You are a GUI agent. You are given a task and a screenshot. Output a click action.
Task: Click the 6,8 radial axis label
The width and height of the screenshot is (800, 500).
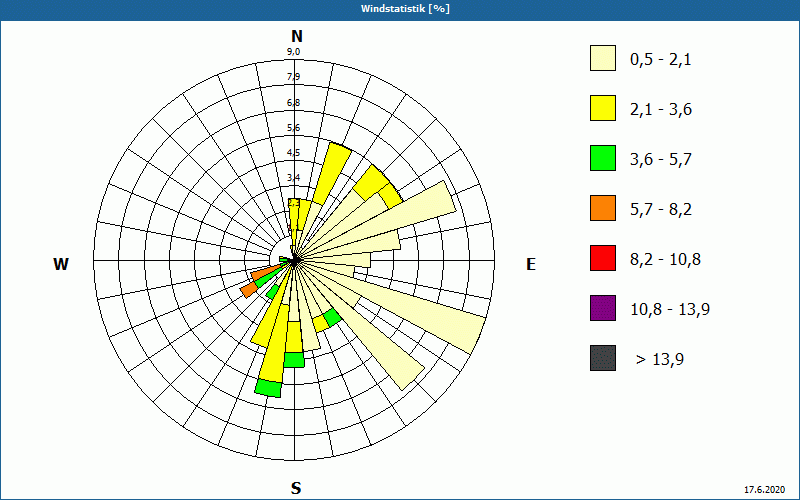pyautogui.click(x=293, y=103)
